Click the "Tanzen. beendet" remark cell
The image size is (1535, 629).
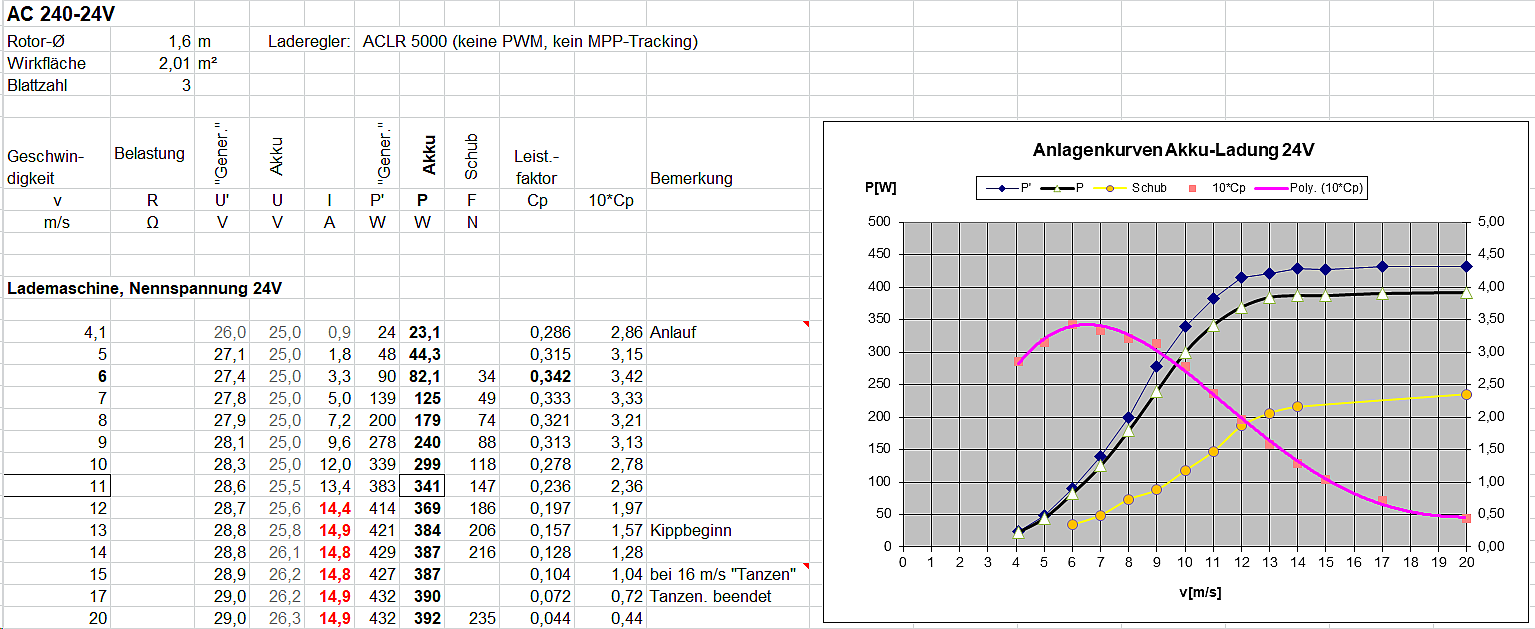[x=710, y=596]
